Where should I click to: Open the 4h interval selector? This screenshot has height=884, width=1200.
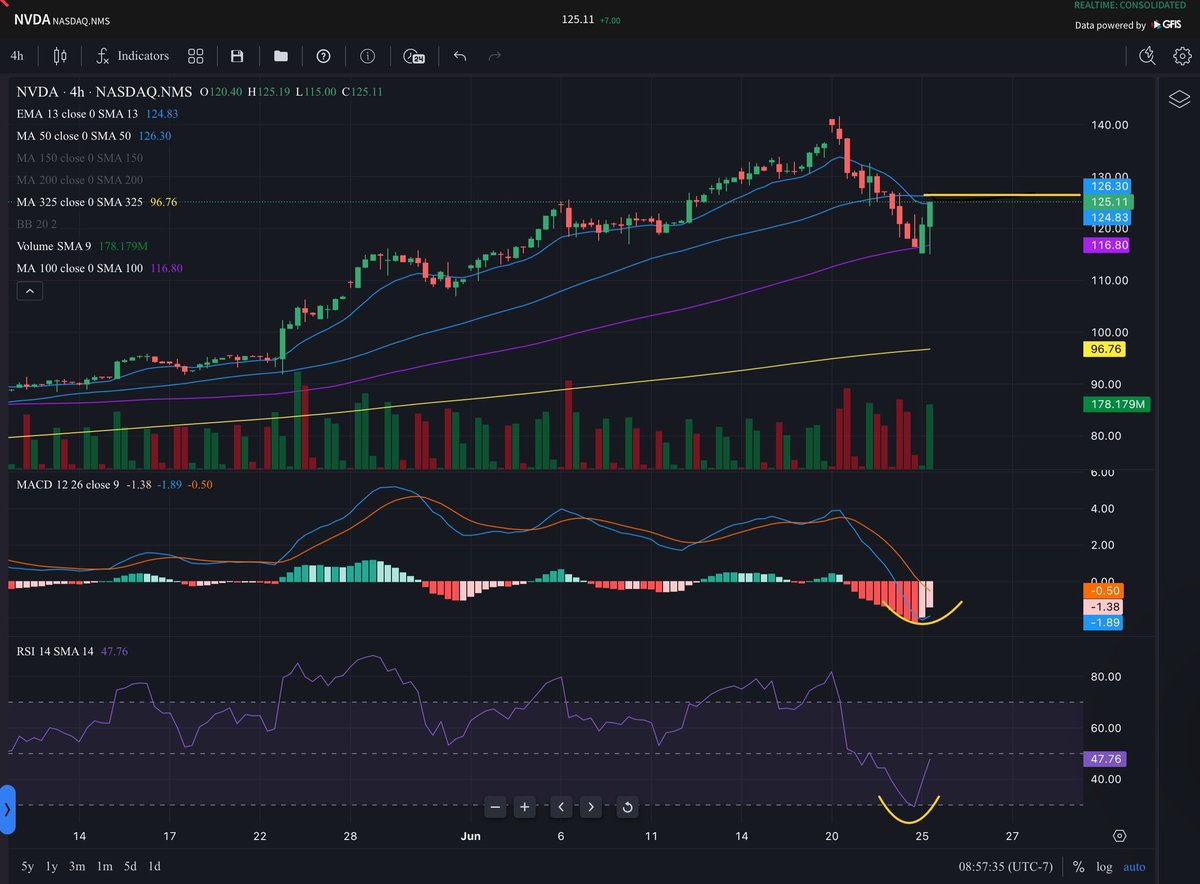pyautogui.click(x=17, y=57)
